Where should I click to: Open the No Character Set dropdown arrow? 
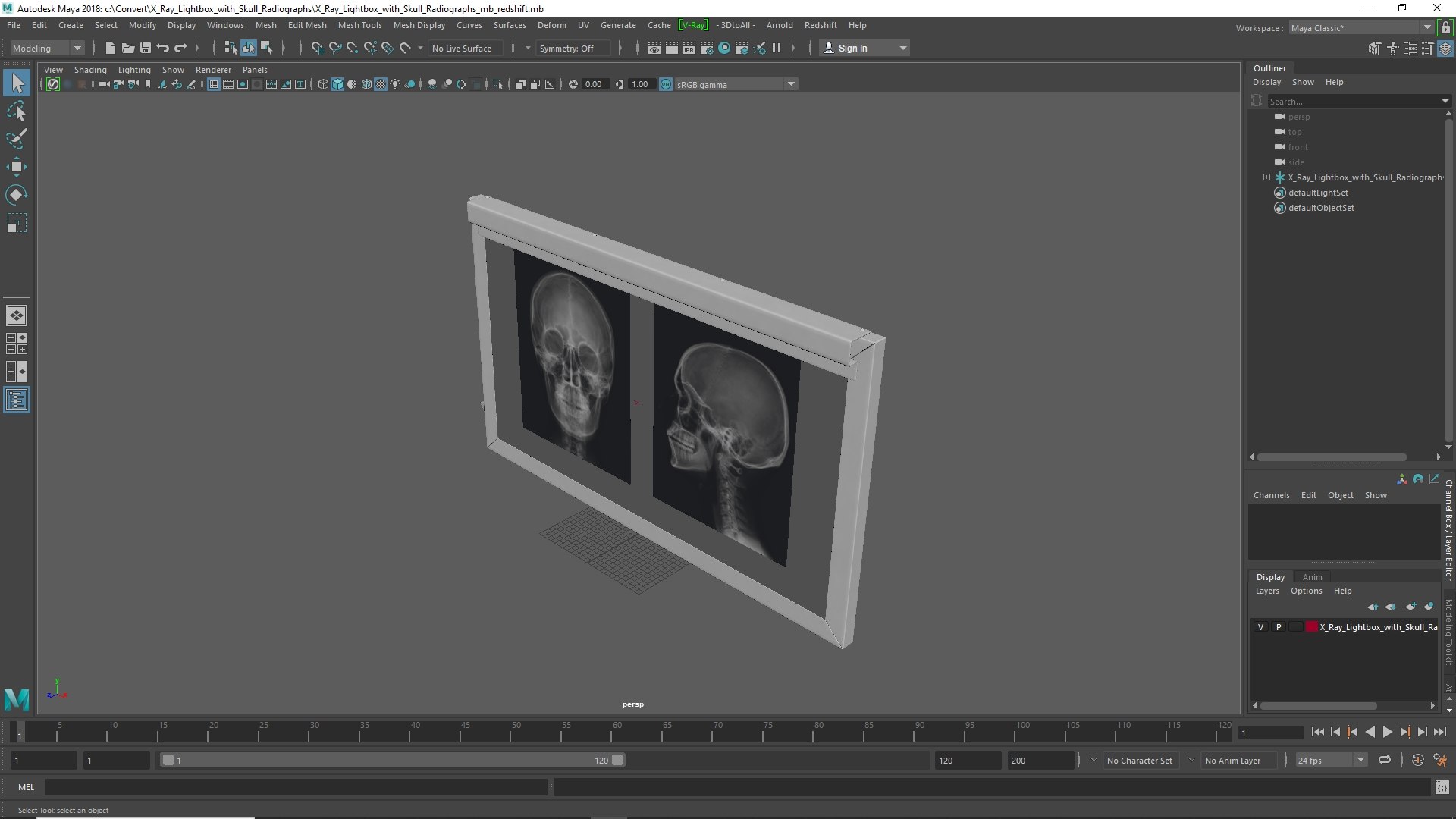[x=1094, y=760]
